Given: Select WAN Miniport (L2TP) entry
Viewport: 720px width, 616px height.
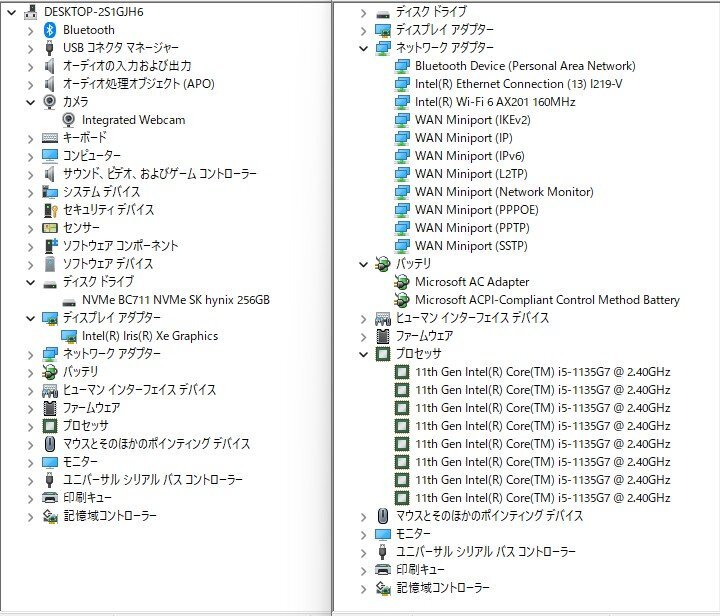Looking at the screenshot, I should (471, 174).
